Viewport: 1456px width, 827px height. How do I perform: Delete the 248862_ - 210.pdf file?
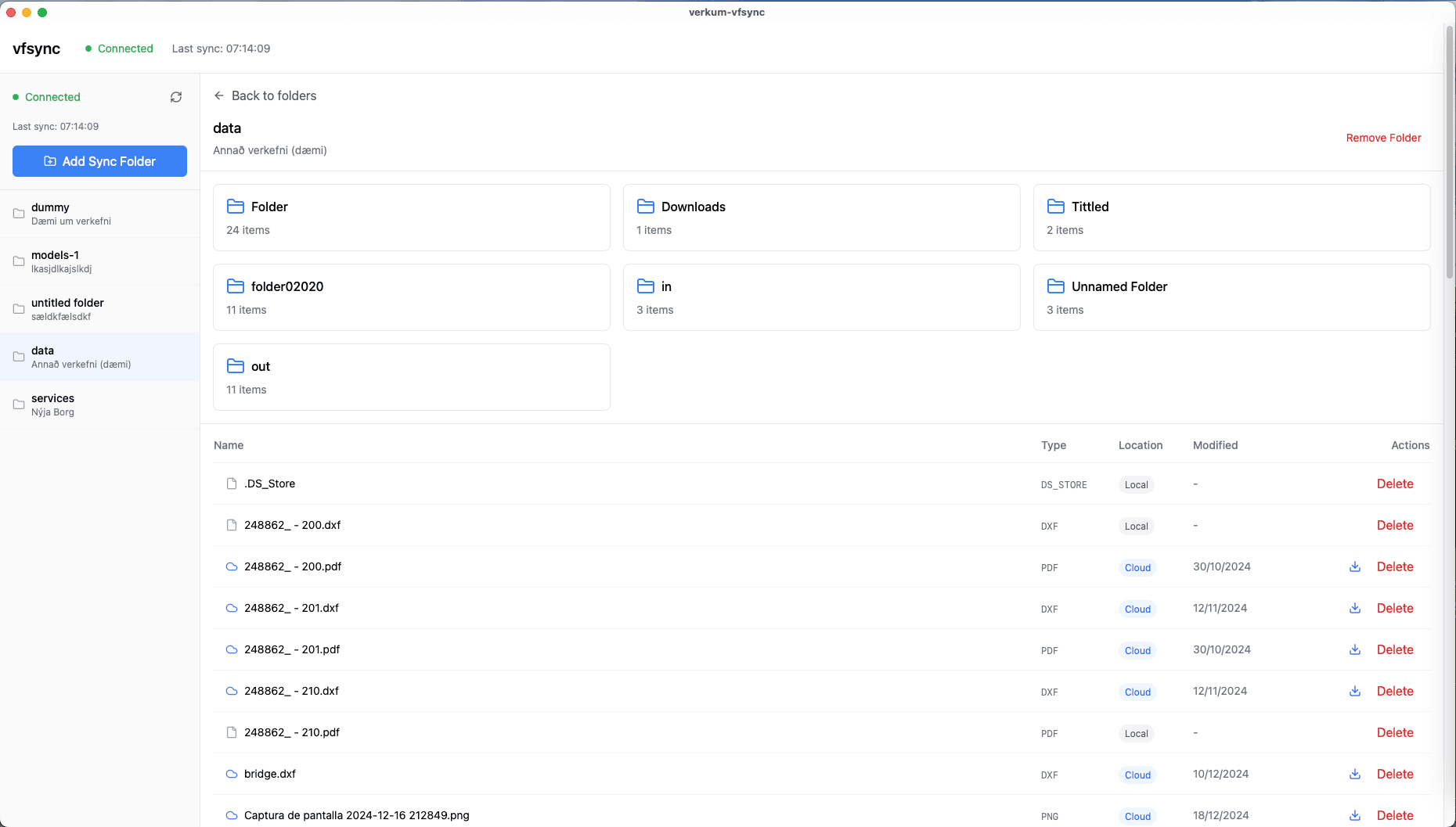[x=1394, y=733]
